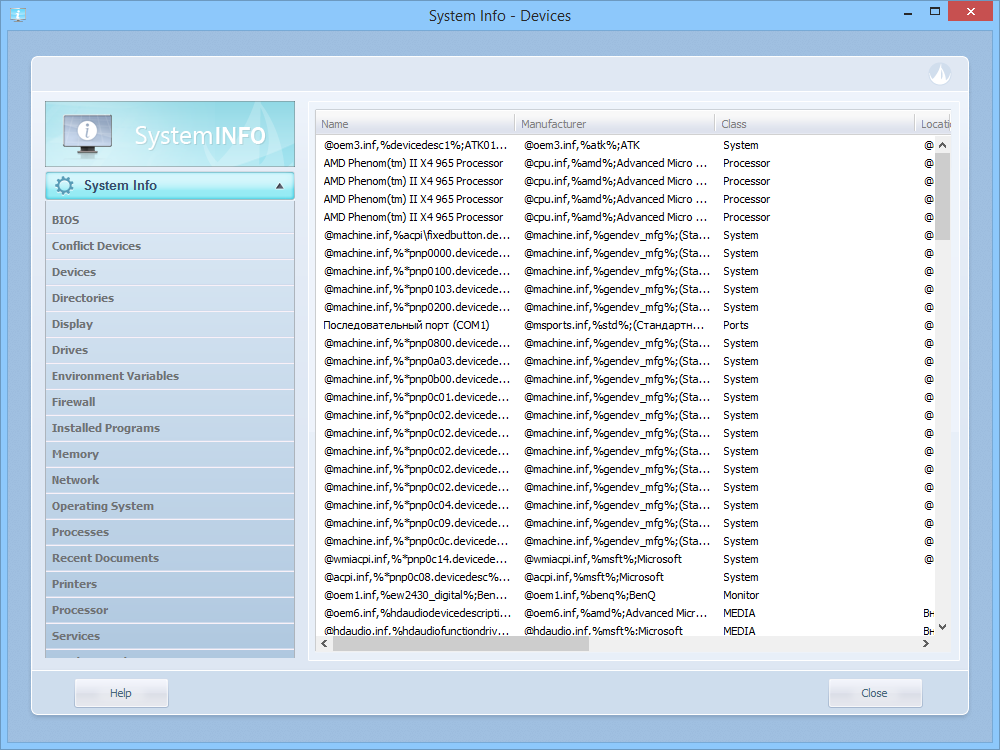Select the *pnp0c09 device row
Screen dimensions: 1000x750
pyautogui.click(x=625, y=523)
